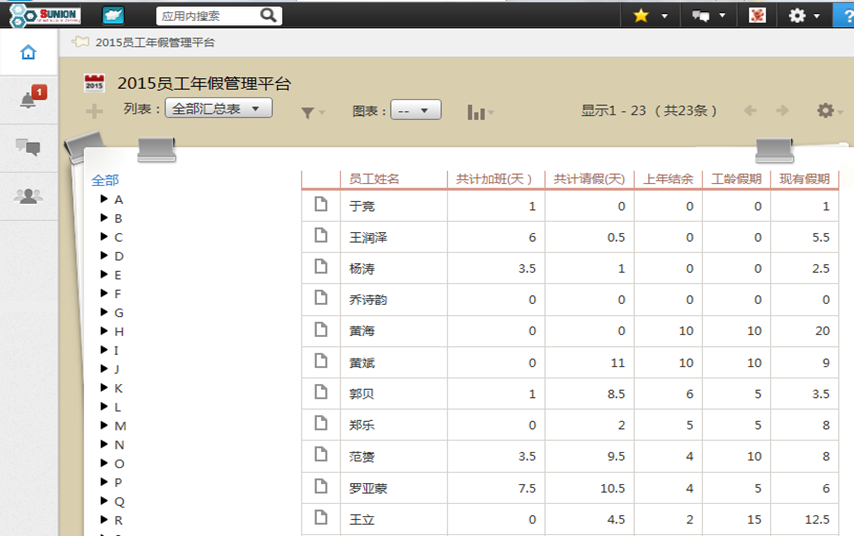Go to previous page arrow
854x536 pixels.
750,111
